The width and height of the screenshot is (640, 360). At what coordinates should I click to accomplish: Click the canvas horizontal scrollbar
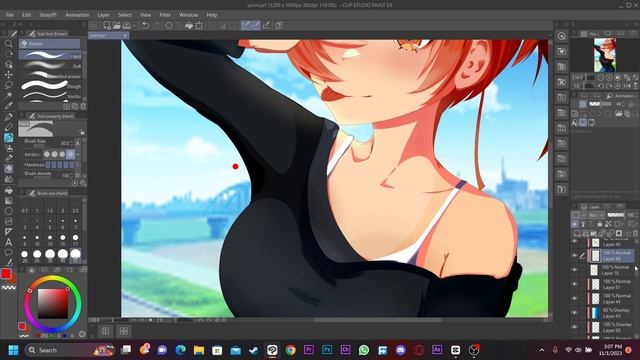point(378,320)
